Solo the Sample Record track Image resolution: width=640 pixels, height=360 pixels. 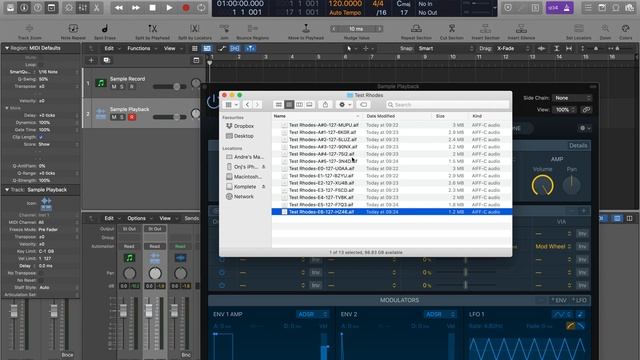click(122, 87)
